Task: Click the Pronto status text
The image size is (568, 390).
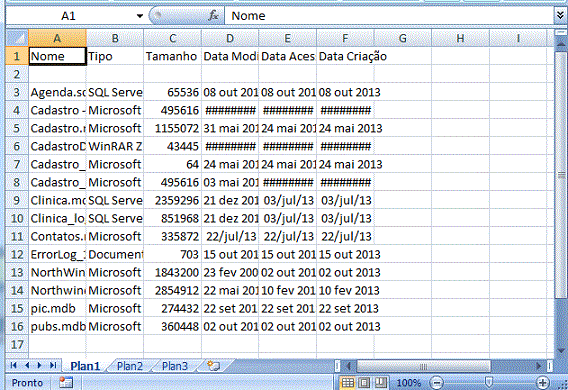Action: tap(27, 383)
